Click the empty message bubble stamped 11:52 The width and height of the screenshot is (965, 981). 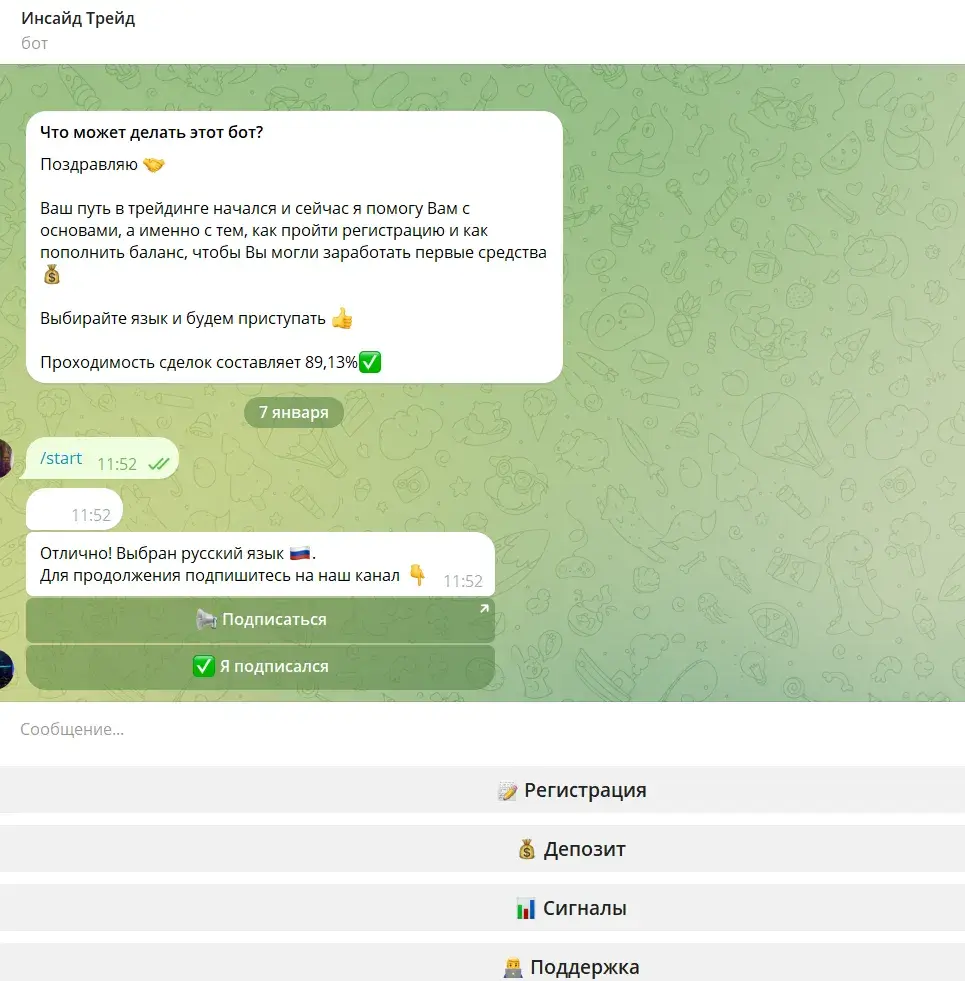[74, 509]
